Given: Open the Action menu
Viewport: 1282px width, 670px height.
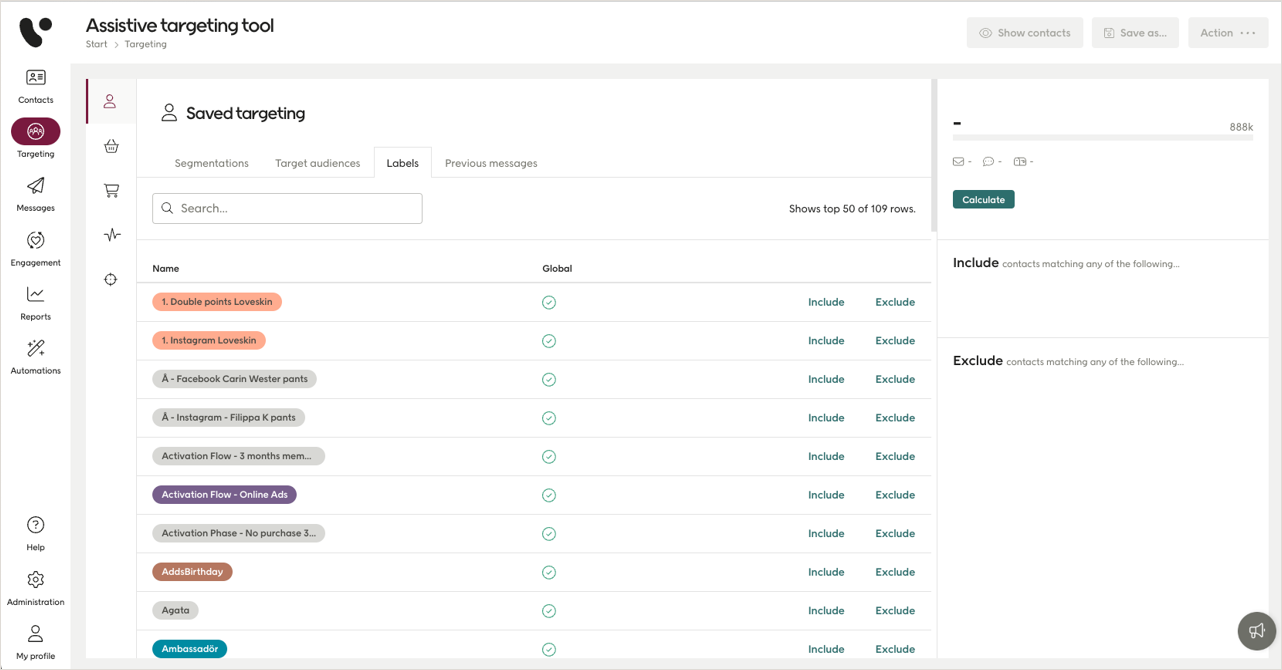Looking at the screenshot, I should 1228,32.
